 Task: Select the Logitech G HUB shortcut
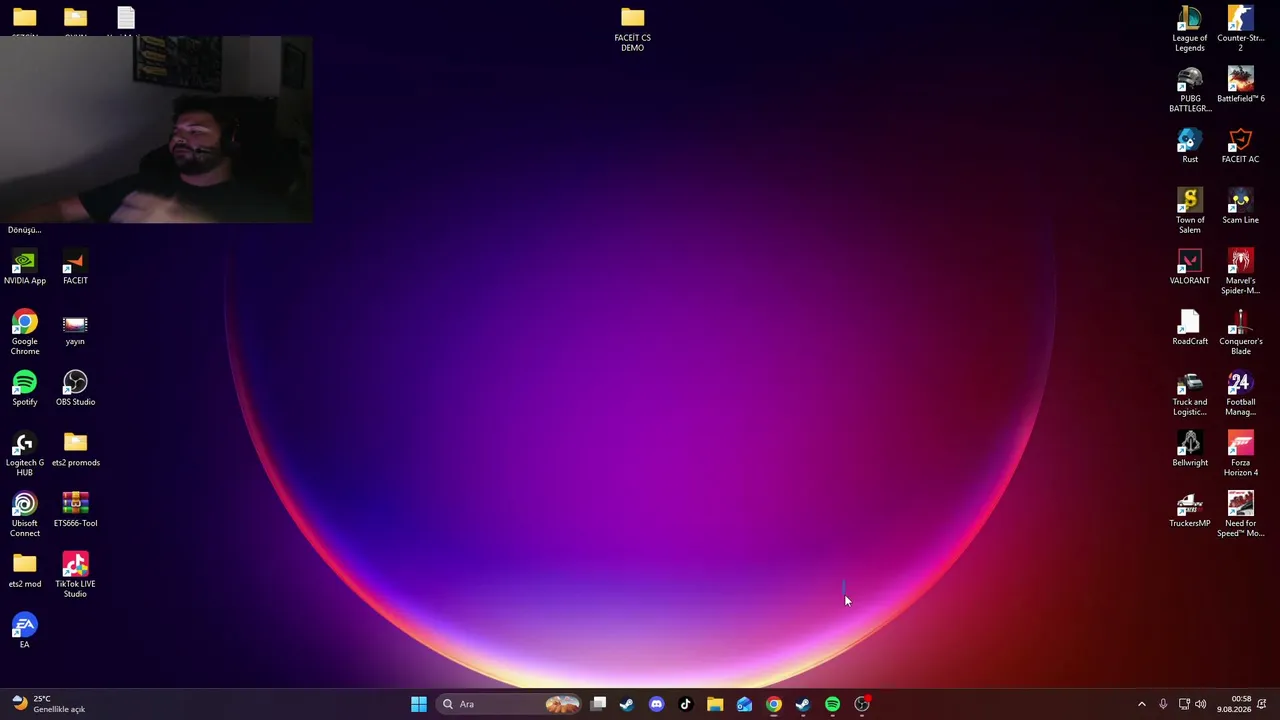24,454
